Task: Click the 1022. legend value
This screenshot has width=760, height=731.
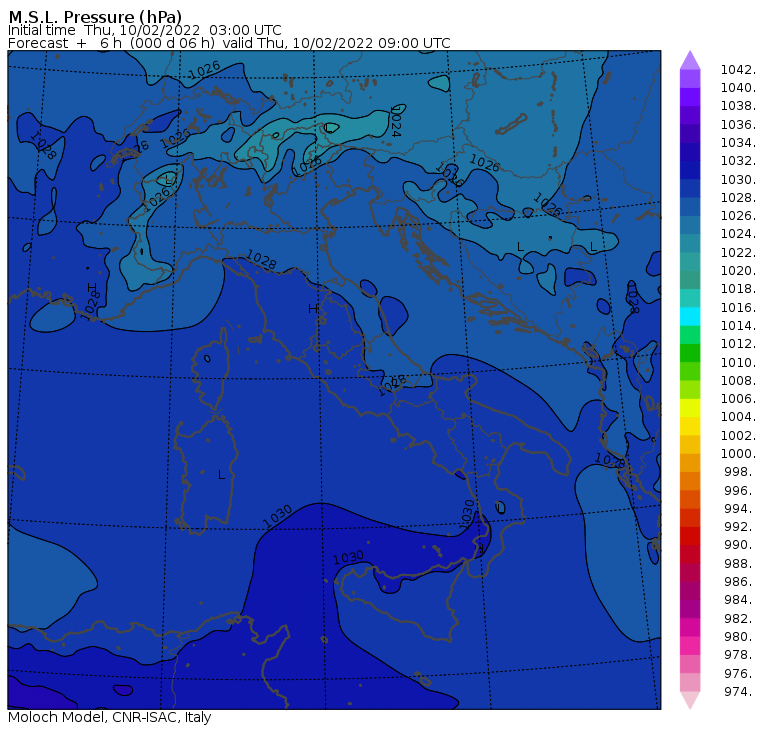Action: coord(738,253)
